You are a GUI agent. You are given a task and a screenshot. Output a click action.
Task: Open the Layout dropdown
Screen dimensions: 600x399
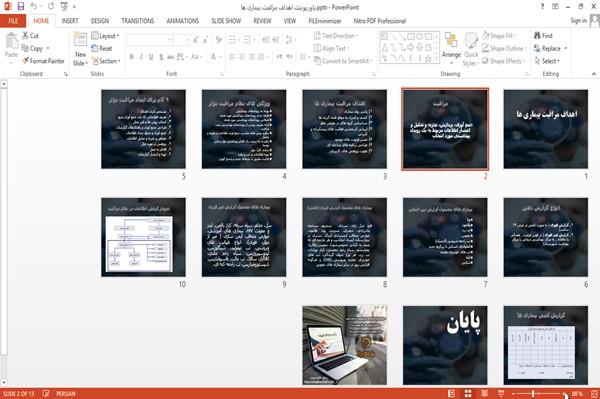coord(106,36)
